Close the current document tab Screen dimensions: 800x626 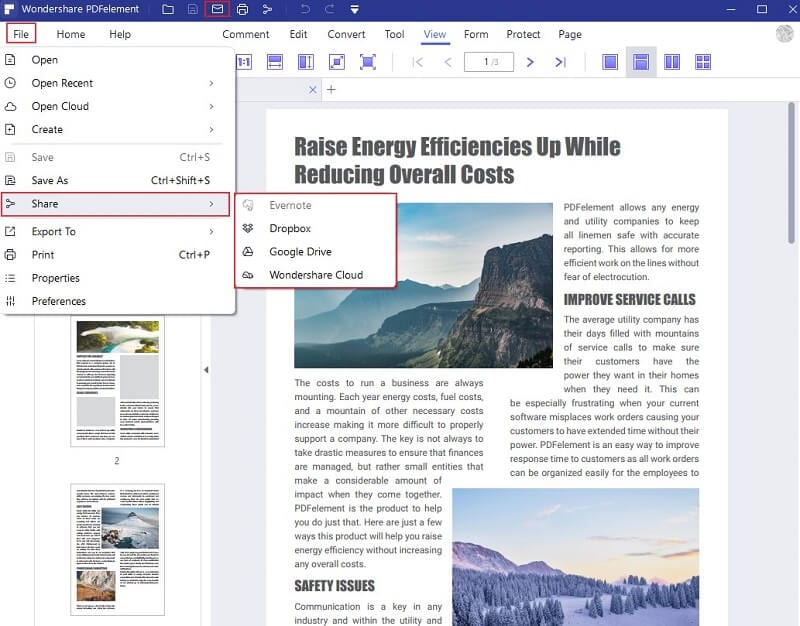(x=313, y=90)
